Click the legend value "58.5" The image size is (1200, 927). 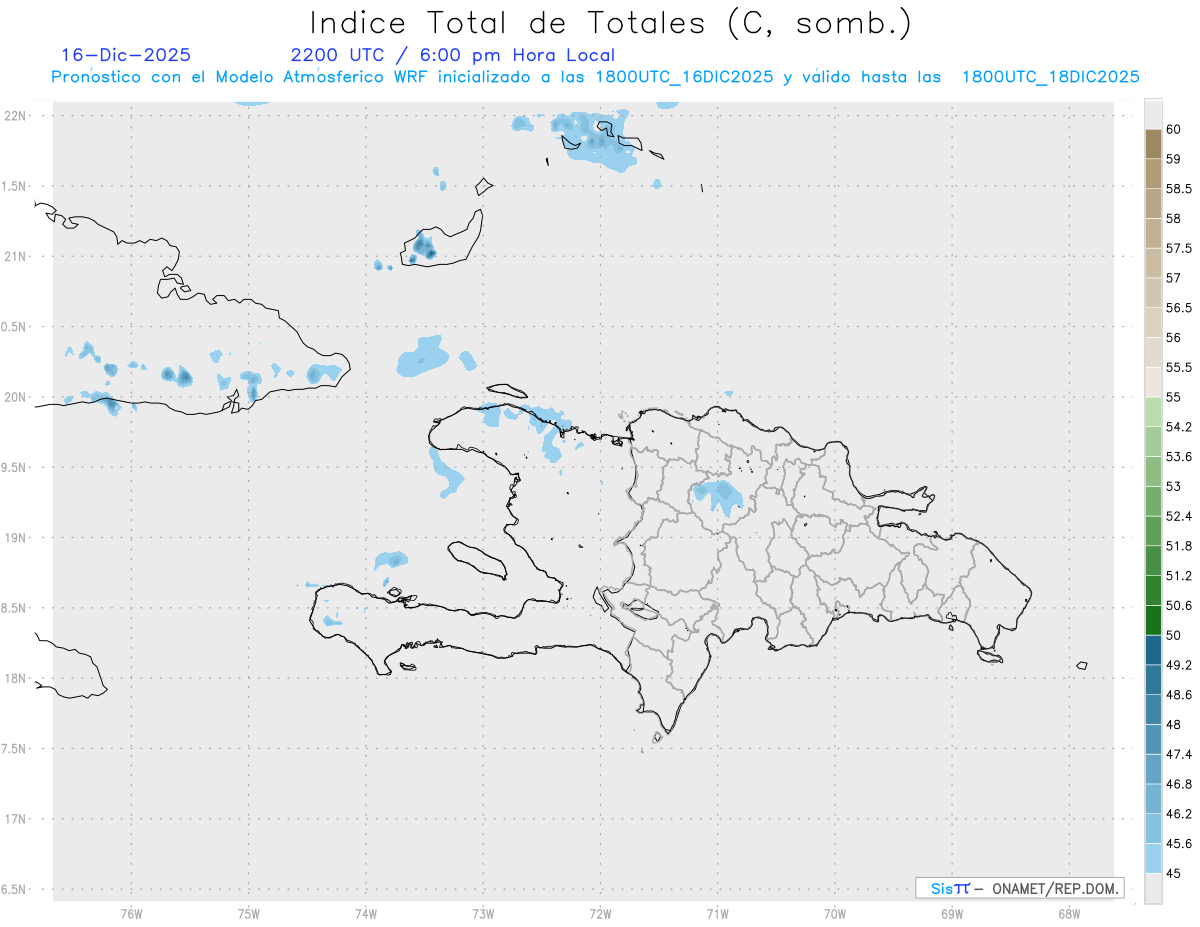coord(1178,189)
